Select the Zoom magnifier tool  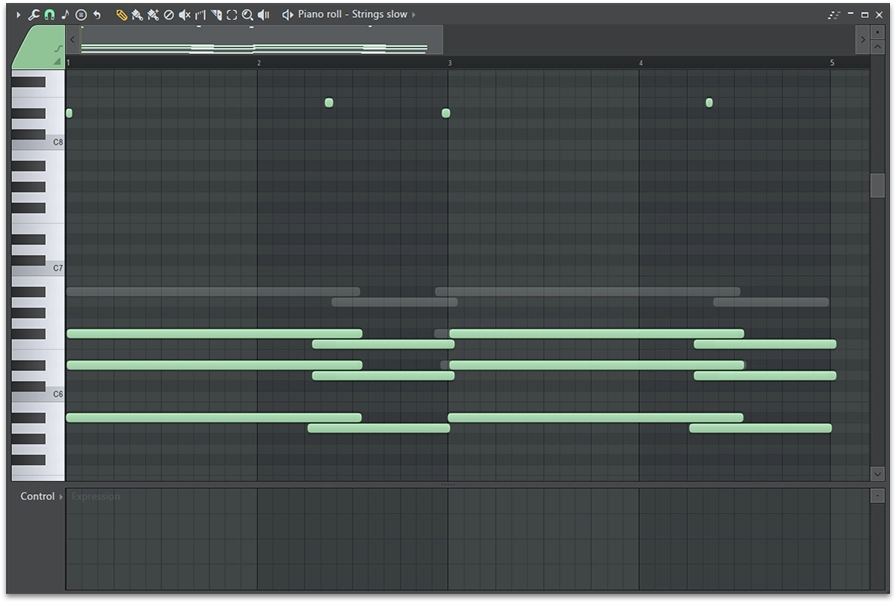(247, 15)
